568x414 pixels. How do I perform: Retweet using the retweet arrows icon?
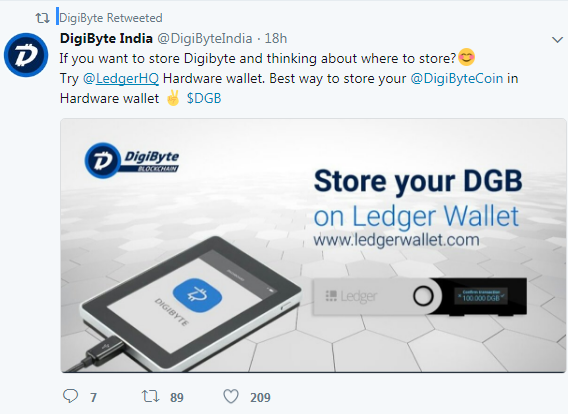150,396
